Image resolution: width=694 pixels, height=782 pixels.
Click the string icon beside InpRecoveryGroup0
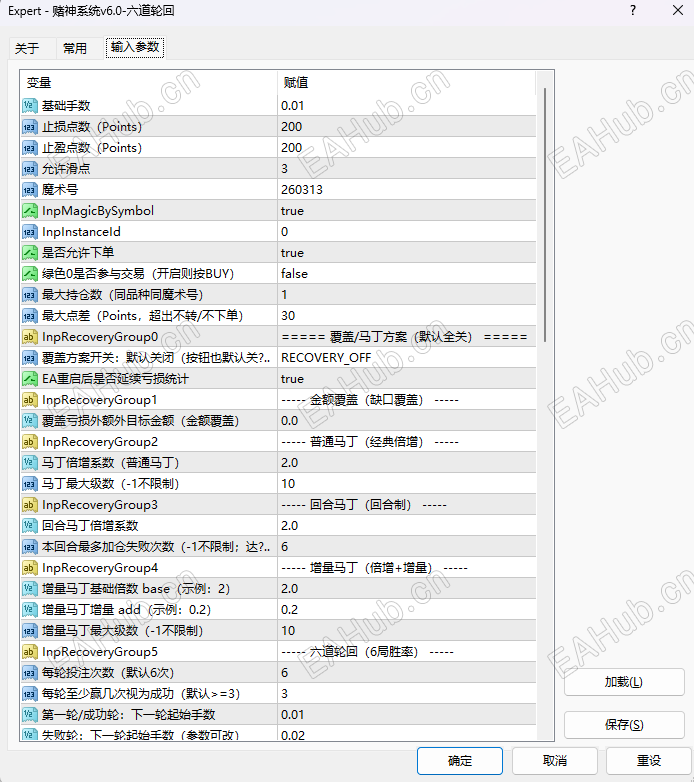point(29,337)
